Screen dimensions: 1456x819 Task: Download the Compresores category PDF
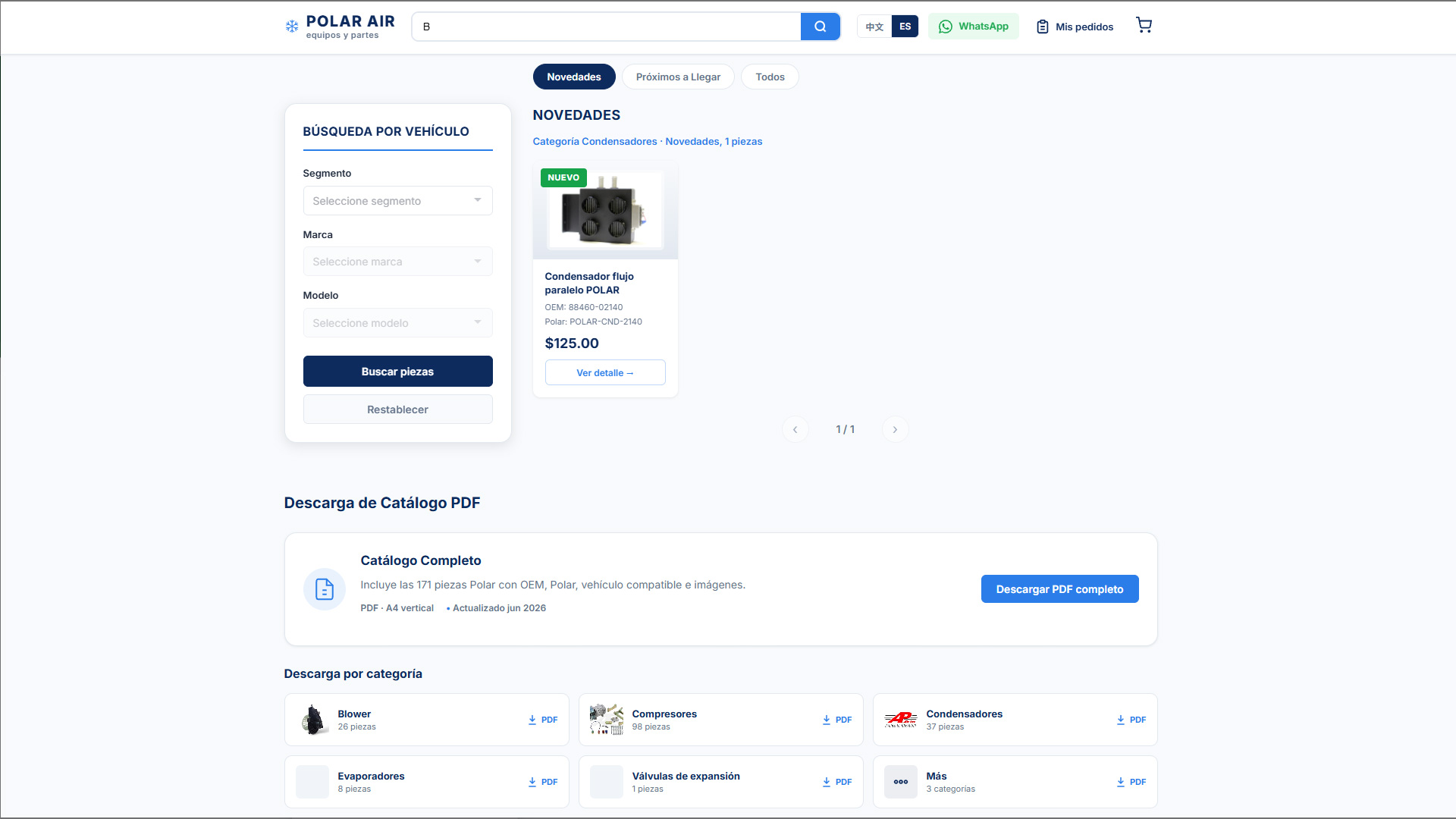(x=837, y=720)
